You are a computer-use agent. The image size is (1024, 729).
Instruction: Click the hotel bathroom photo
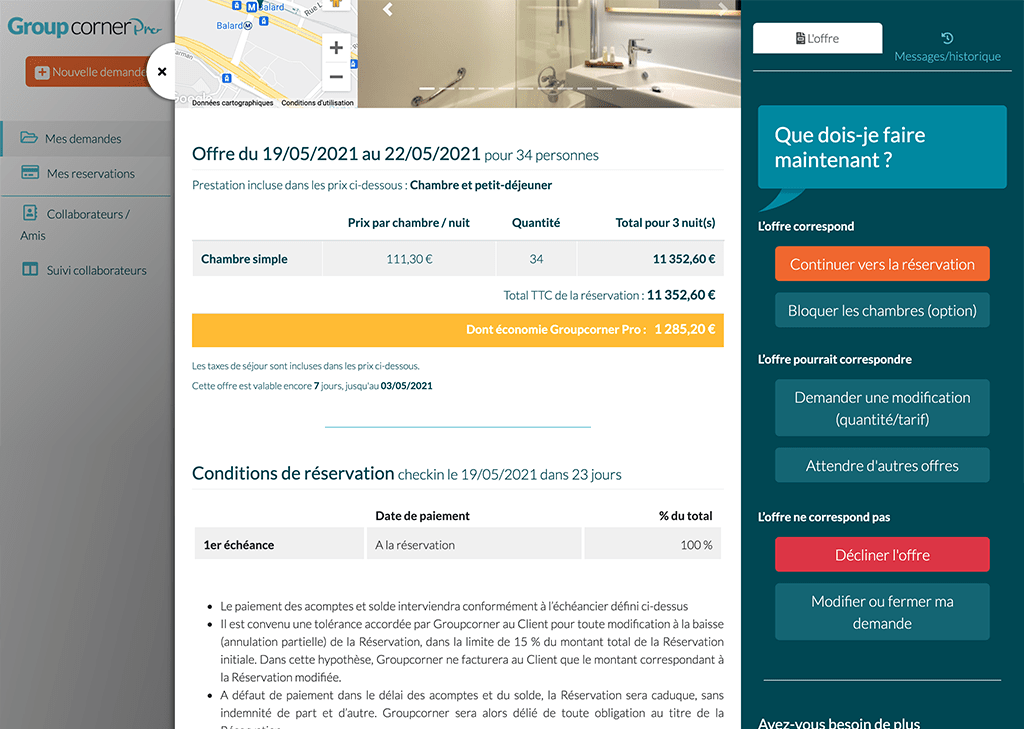point(549,54)
